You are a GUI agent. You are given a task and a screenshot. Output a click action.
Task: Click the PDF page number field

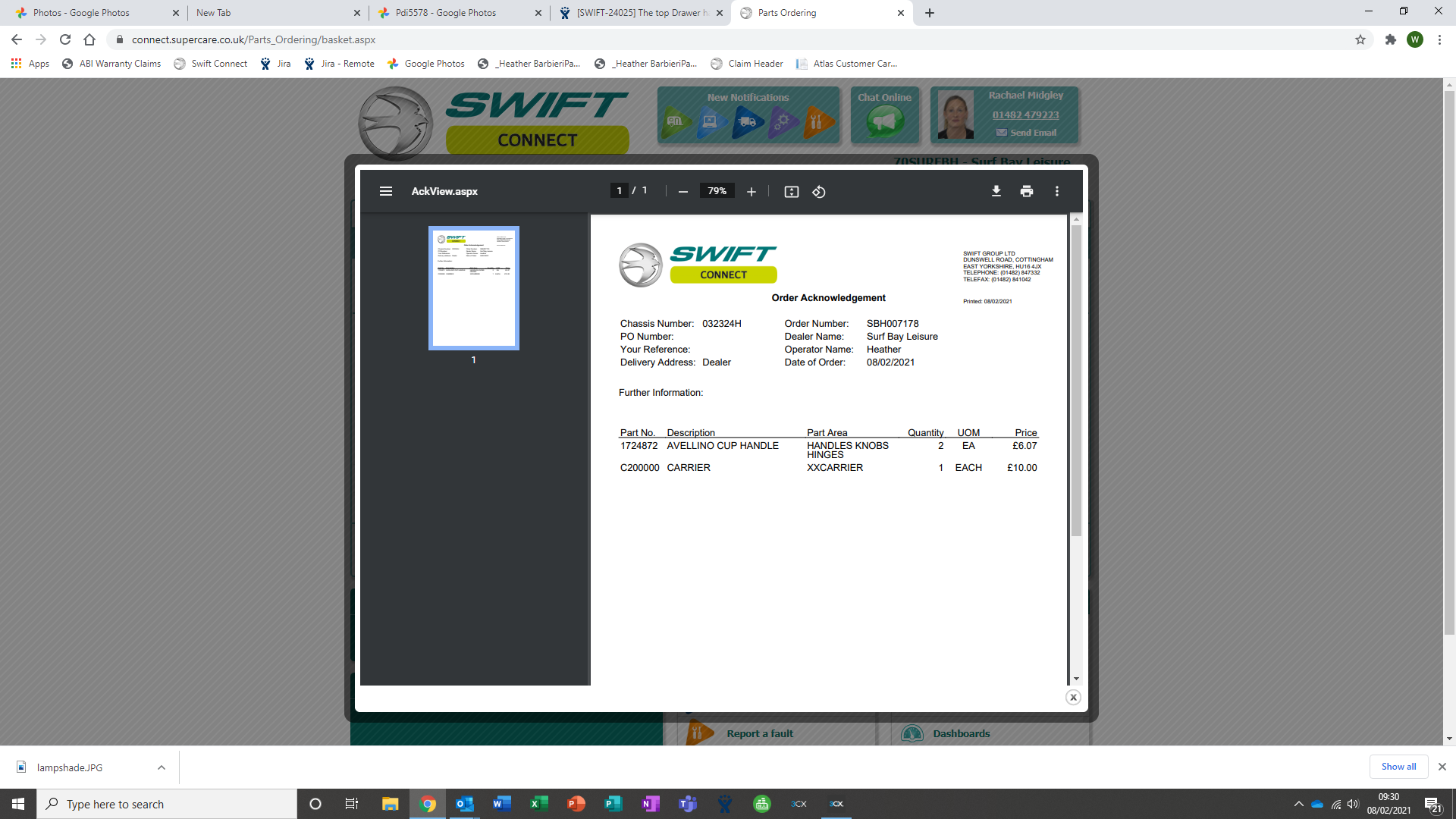click(x=619, y=191)
